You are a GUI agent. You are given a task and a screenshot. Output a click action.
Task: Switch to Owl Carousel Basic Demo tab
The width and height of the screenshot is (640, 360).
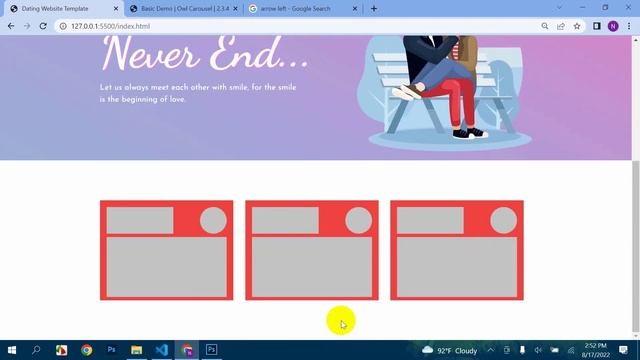[x=185, y=9]
